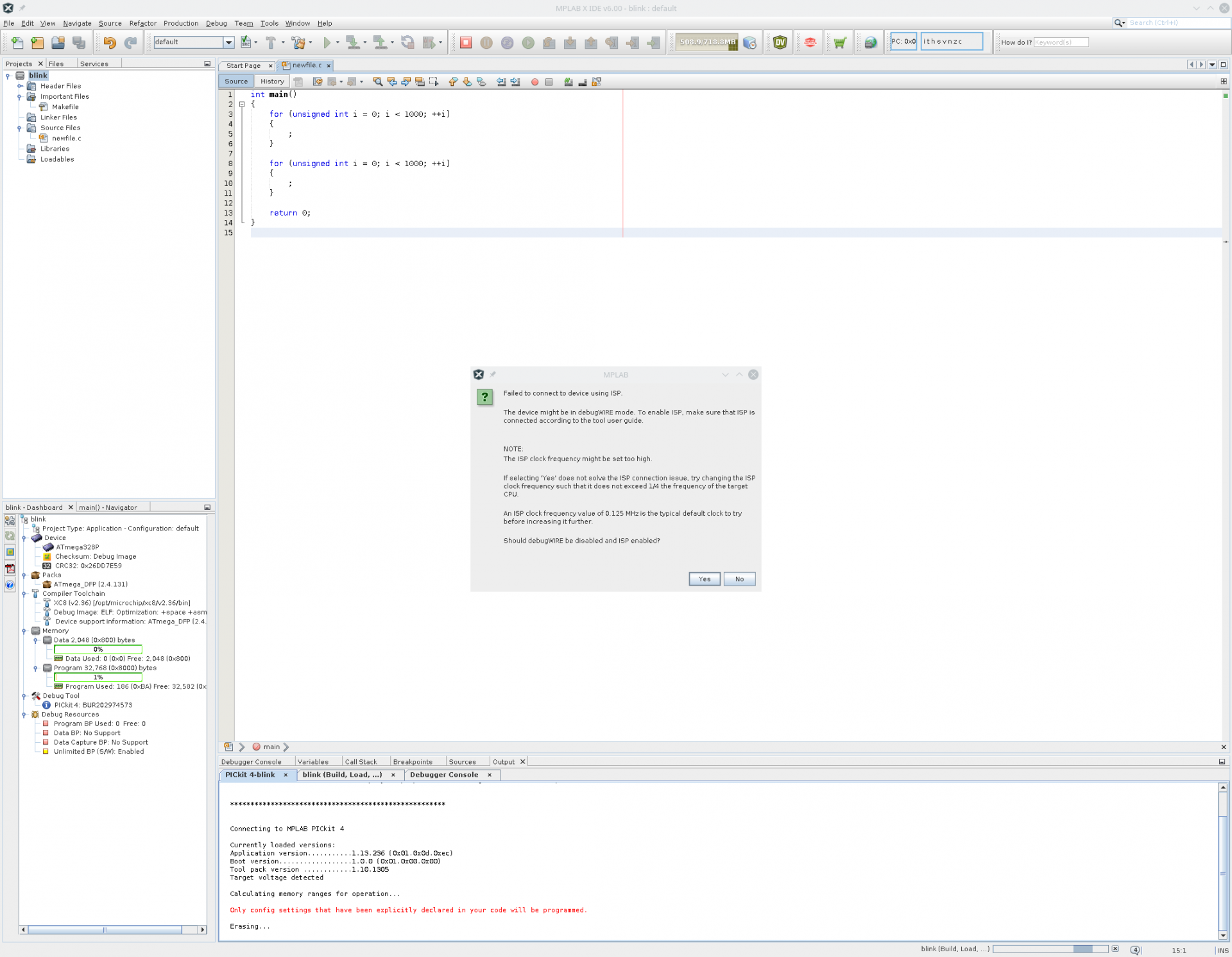Switch editor to History view
Screen dimensions: 1232x957
tap(272, 81)
